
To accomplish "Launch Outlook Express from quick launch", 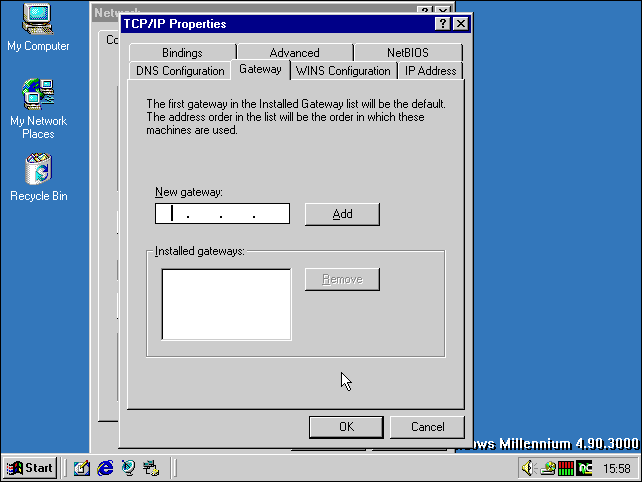I will [128, 468].
